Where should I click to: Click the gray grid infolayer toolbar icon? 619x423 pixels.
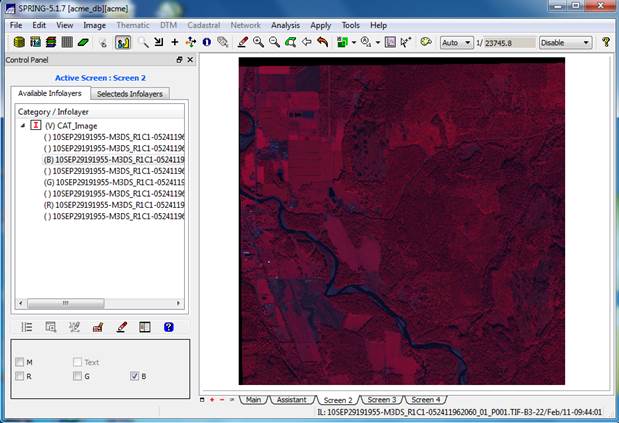click(x=67, y=42)
